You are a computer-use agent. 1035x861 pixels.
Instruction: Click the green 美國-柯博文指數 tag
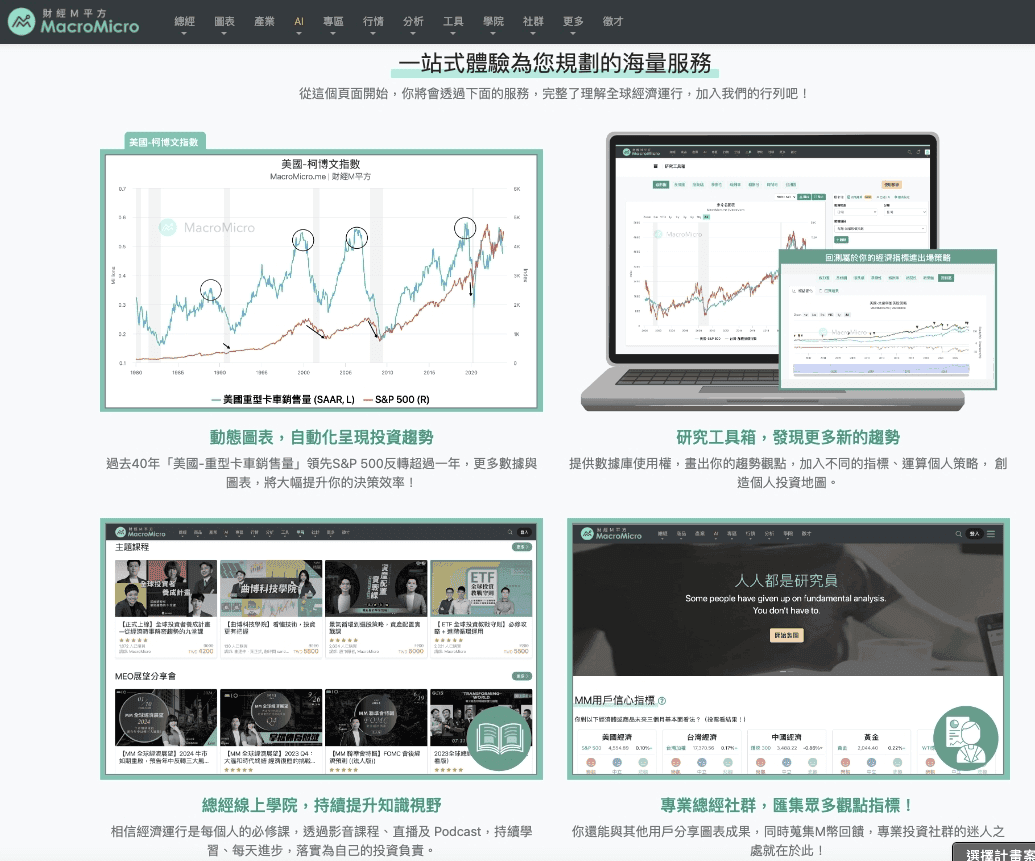164,142
